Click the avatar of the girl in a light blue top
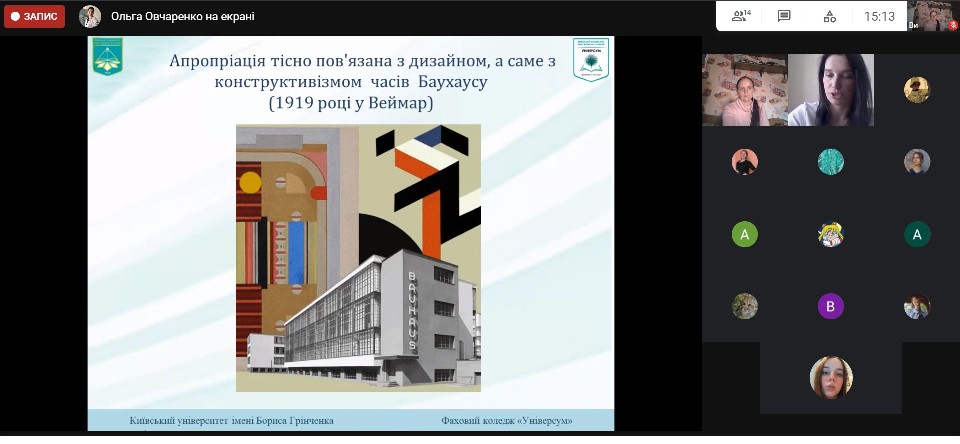 [917, 306]
